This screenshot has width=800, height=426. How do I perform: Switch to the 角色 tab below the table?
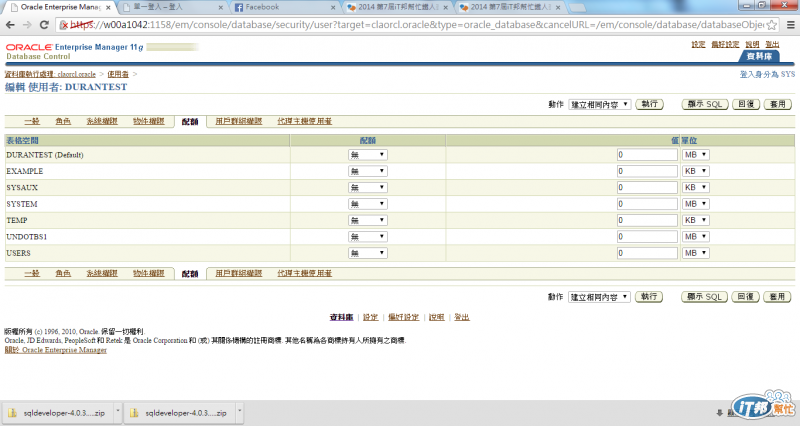[x=63, y=273]
